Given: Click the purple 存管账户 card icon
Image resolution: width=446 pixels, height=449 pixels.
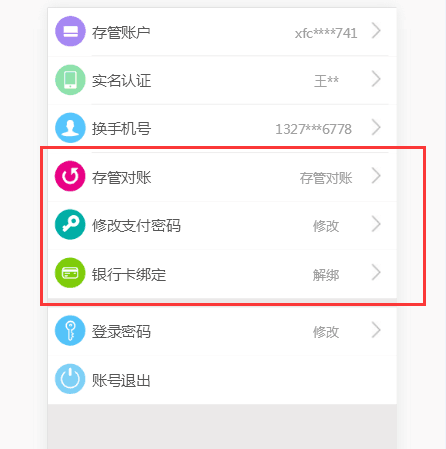Looking at the screenshot, I should point(70,31).
